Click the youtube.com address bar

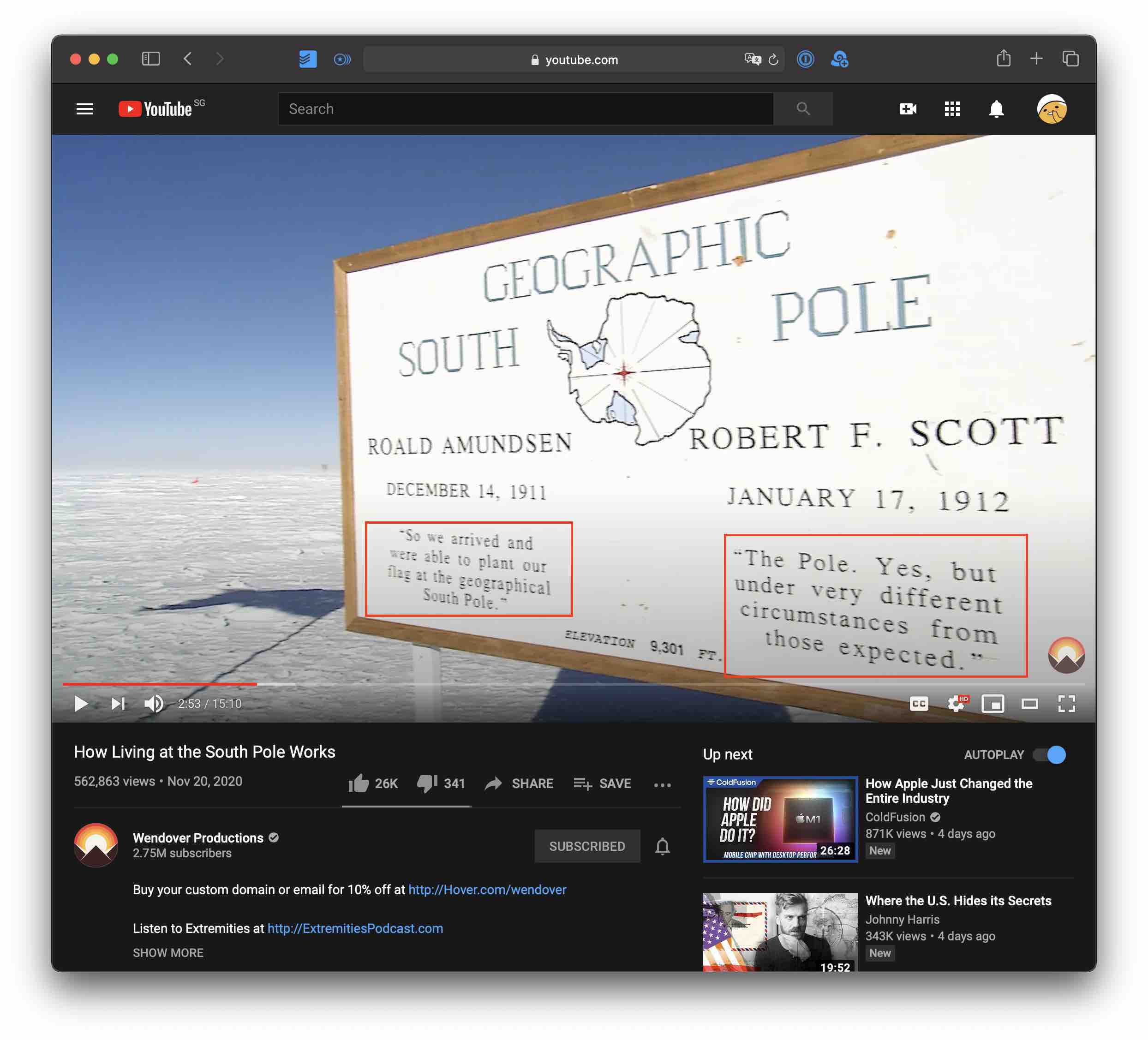click(x=574, y=59)
